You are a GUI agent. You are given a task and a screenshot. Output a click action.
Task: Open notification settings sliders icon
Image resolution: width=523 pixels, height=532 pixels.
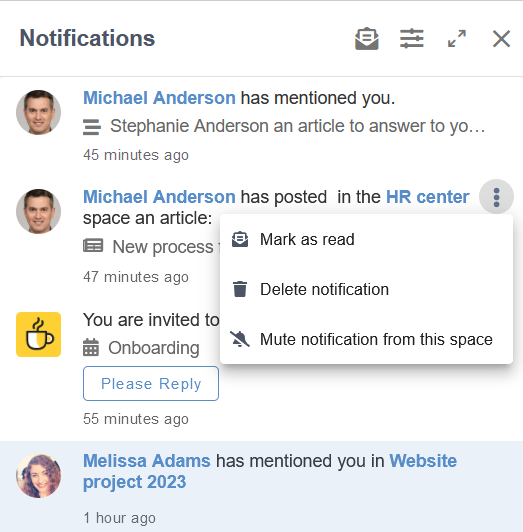coord(412,39)
